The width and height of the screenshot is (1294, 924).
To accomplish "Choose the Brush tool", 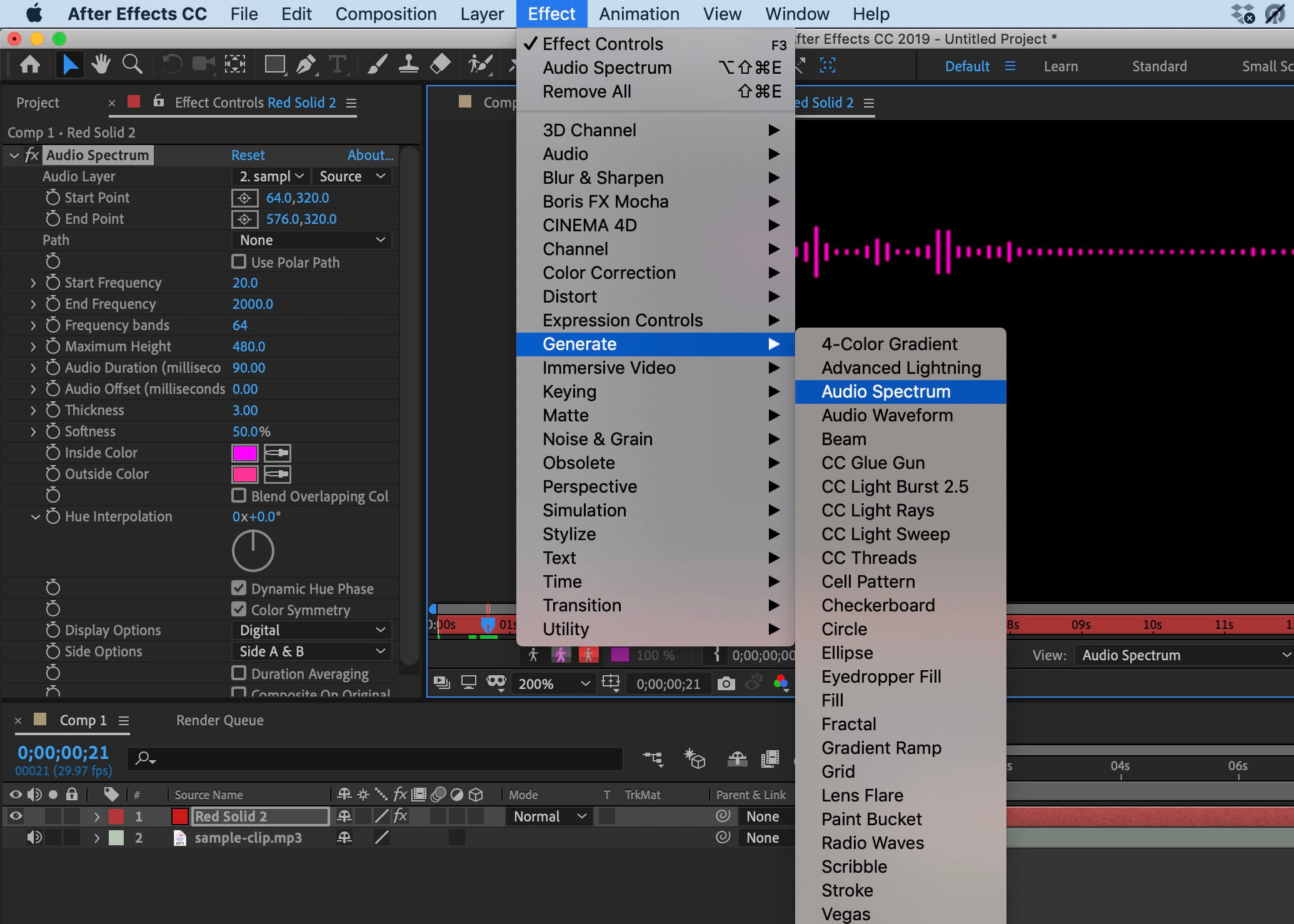I will click(377, 64).
